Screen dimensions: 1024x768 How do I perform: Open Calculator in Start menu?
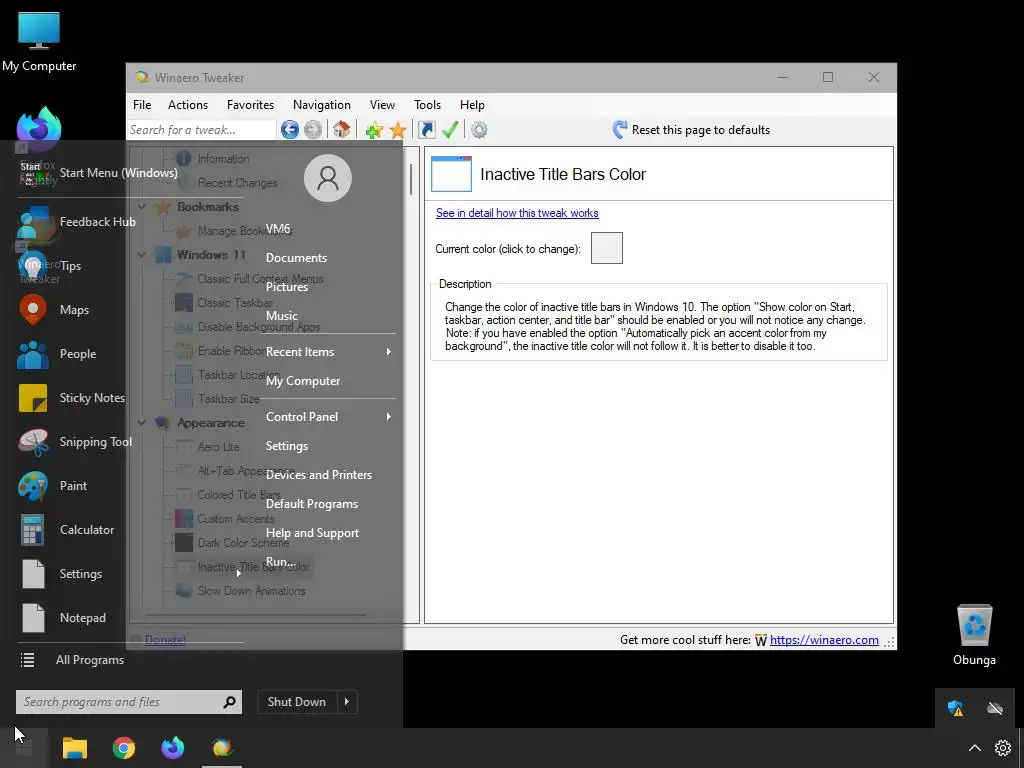click(65, 530)
